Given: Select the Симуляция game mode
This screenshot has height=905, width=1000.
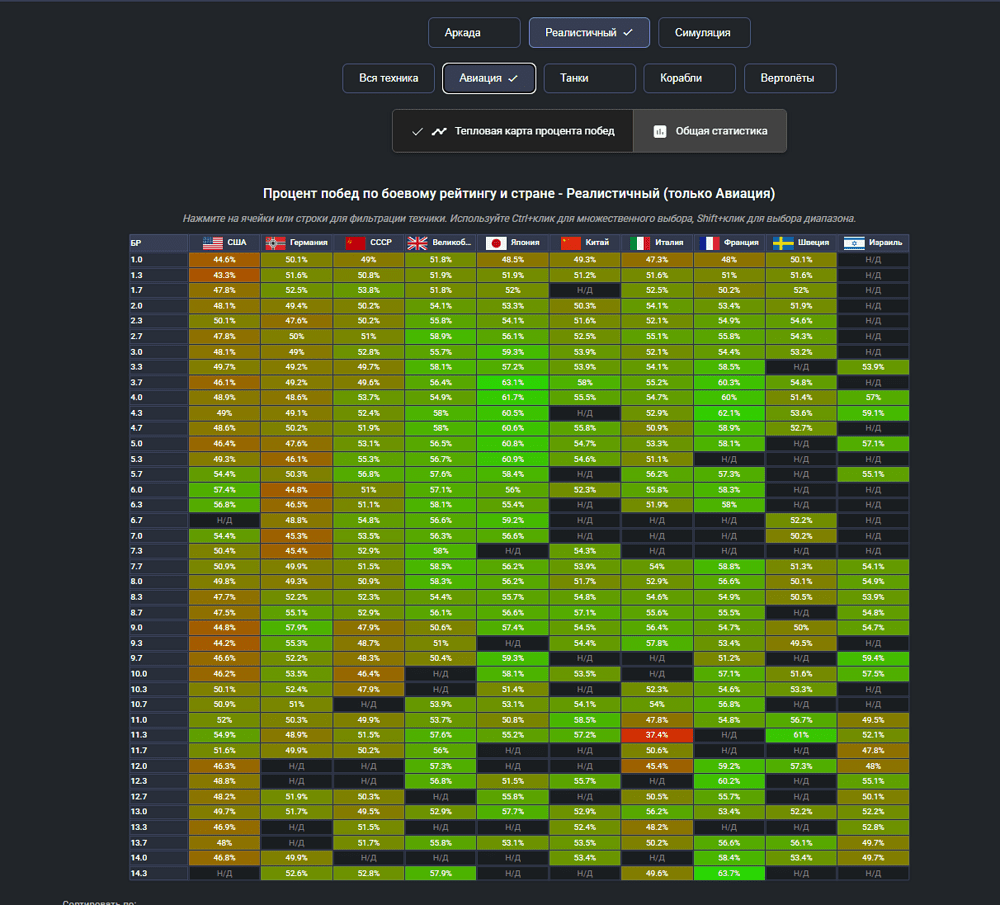Looking at the screenshot, I should (x=704, y=32).
